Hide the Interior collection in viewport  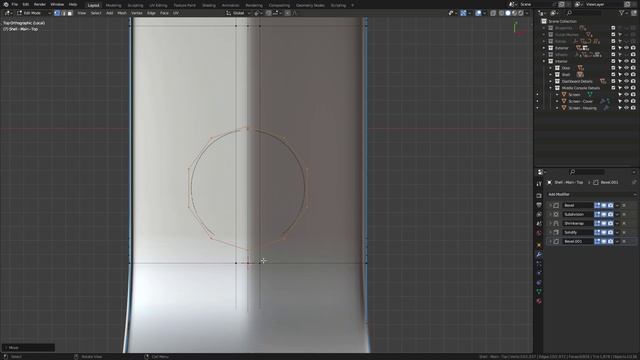(x=627, y=61)
